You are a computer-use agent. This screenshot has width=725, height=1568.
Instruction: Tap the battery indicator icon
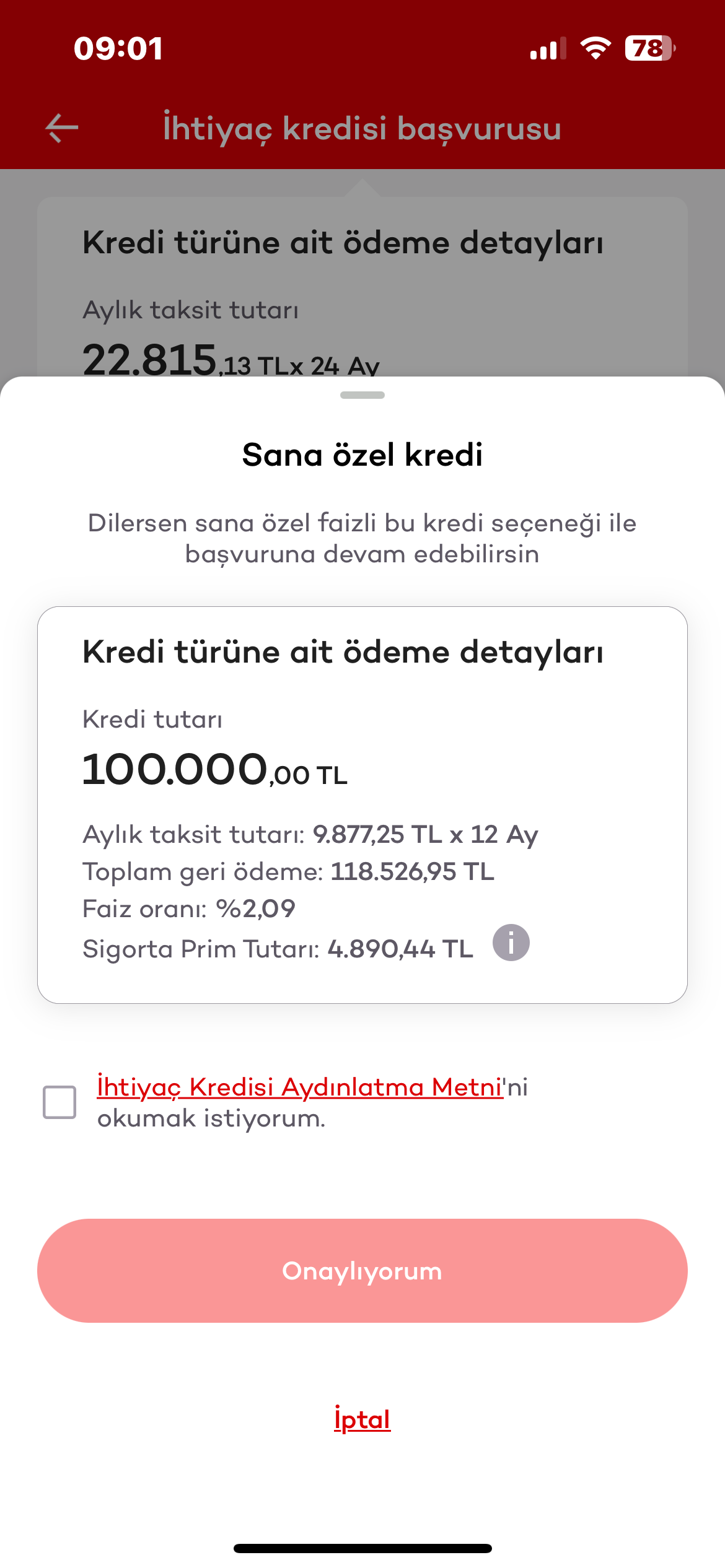pyautogui.click(x=649, y=48)
